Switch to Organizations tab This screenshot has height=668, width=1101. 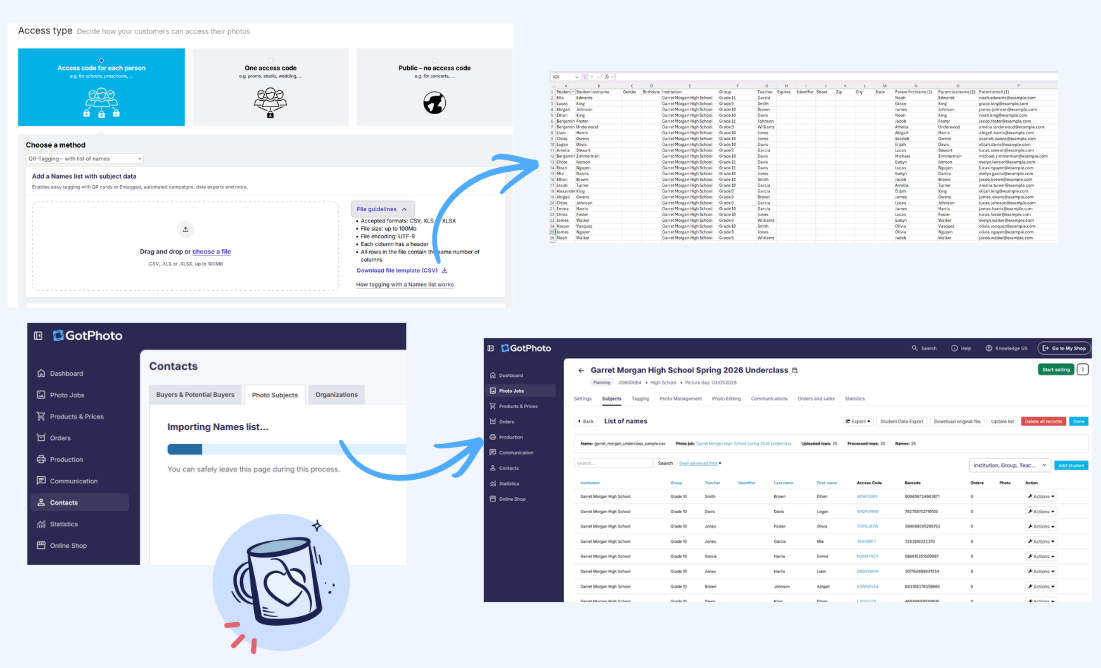336,395
